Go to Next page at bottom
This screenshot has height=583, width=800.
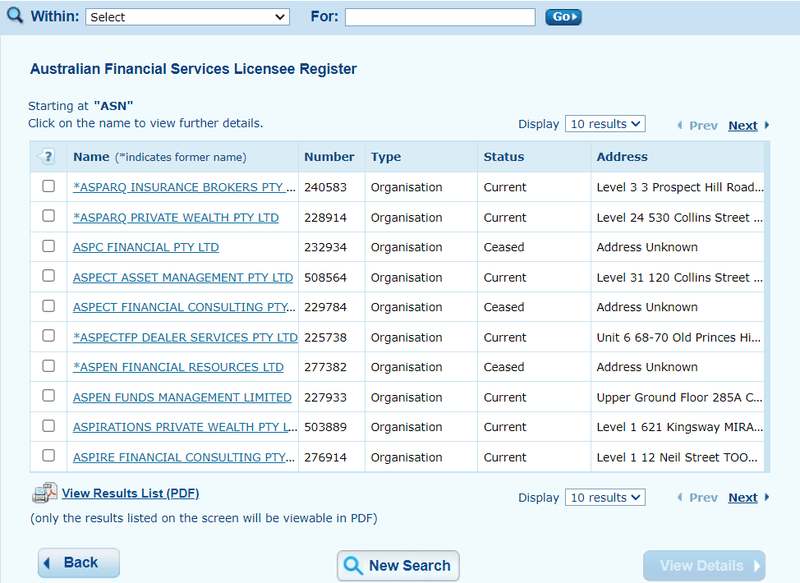[x=743, y=497]
